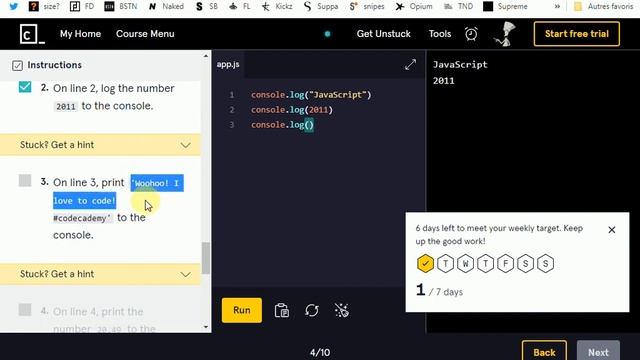Click the F day hexagon
Image resolution: width=640 pixels, height=360 pixels.
tap(505, 264)
